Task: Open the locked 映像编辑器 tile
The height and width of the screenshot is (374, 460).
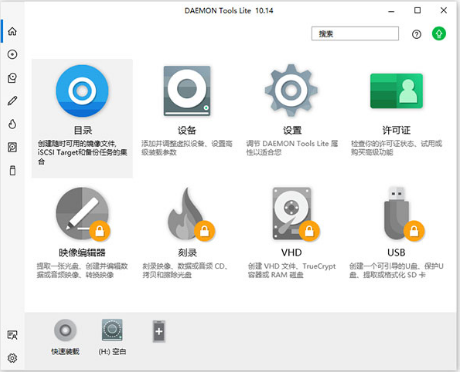Action: point(82,233)
